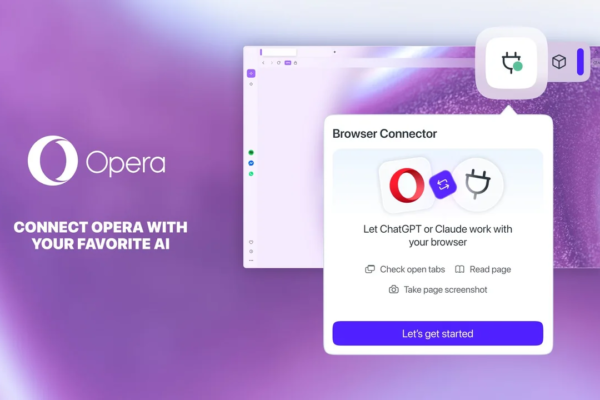Select the active browser tab
This screenshot has height=400, width=600.
278,52
